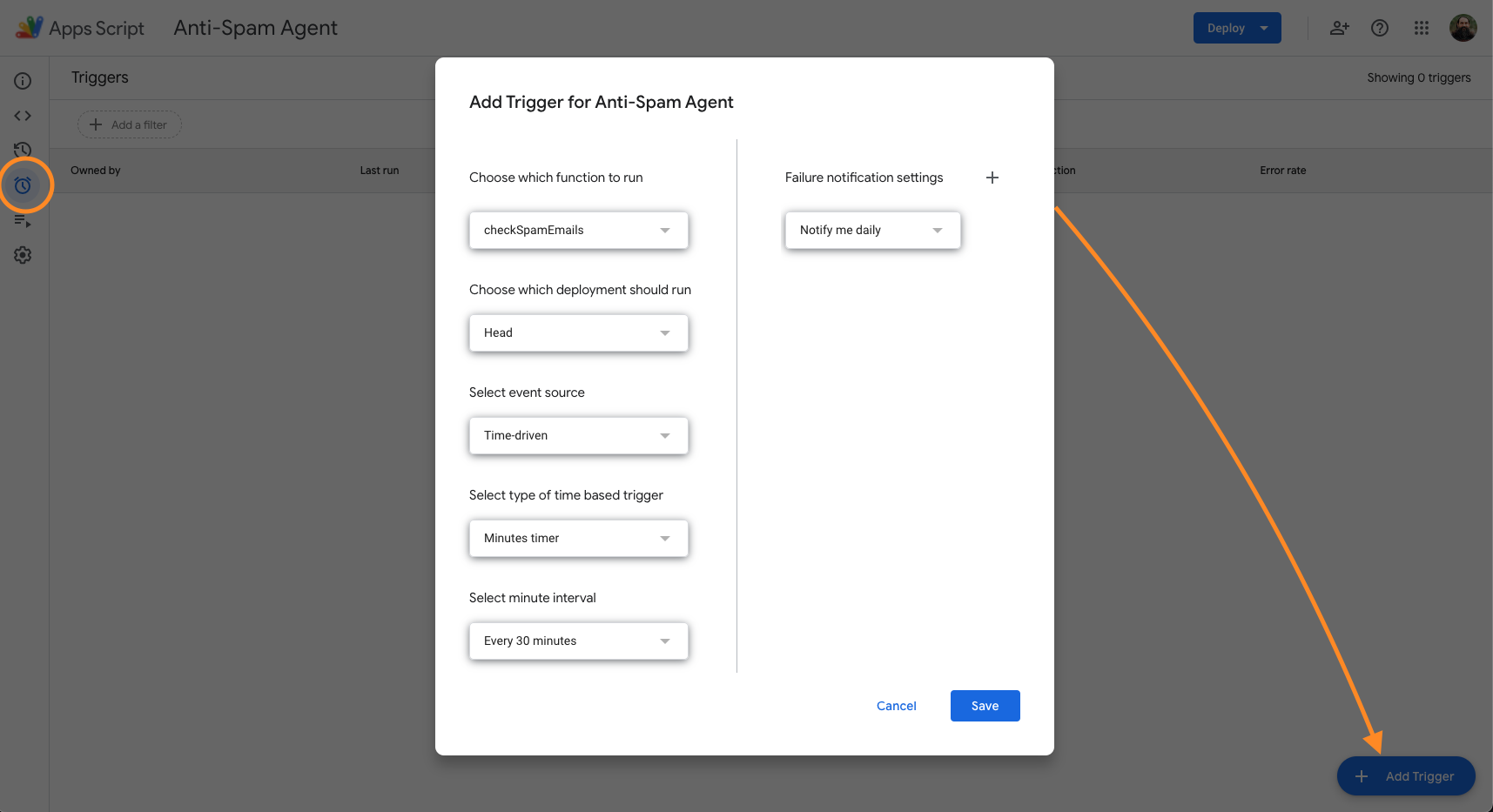Viewport: 1493px width, 812px height.
Task: Open the user account avatar
Action: pyautogui.click(x=1463, y=28)
